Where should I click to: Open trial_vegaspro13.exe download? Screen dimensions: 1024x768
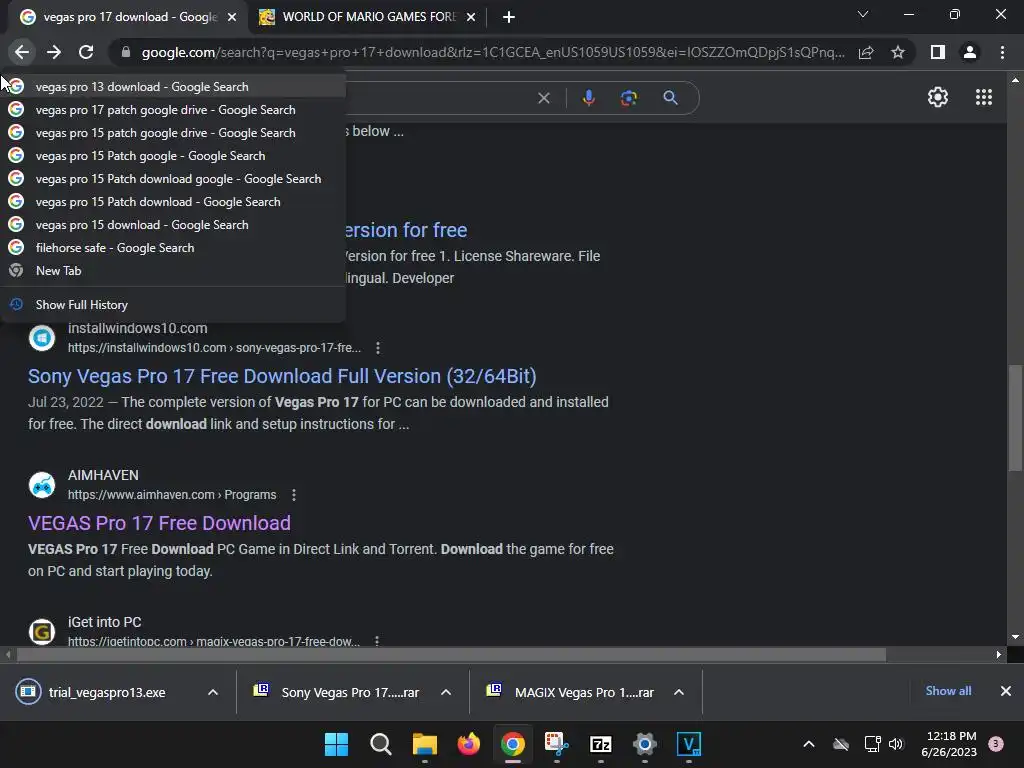click(106, 692)
